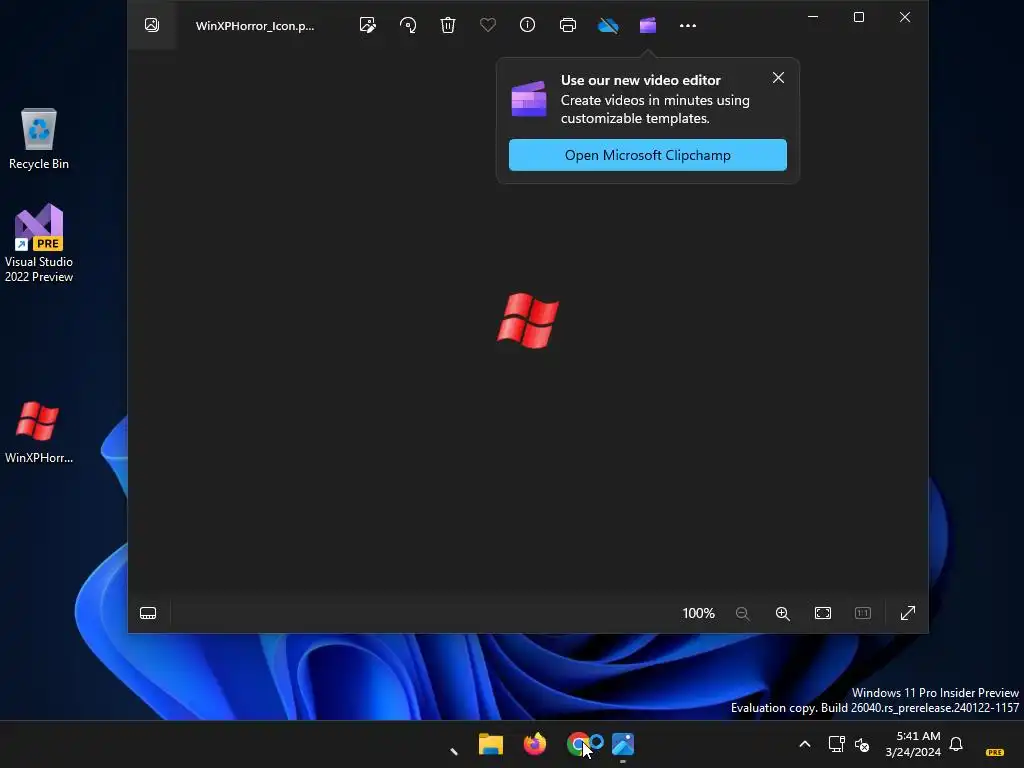1024x768 pixels.
Task: Zoom out with the minus magnifier
Action: pyautogui.click(x=743, y=613)
